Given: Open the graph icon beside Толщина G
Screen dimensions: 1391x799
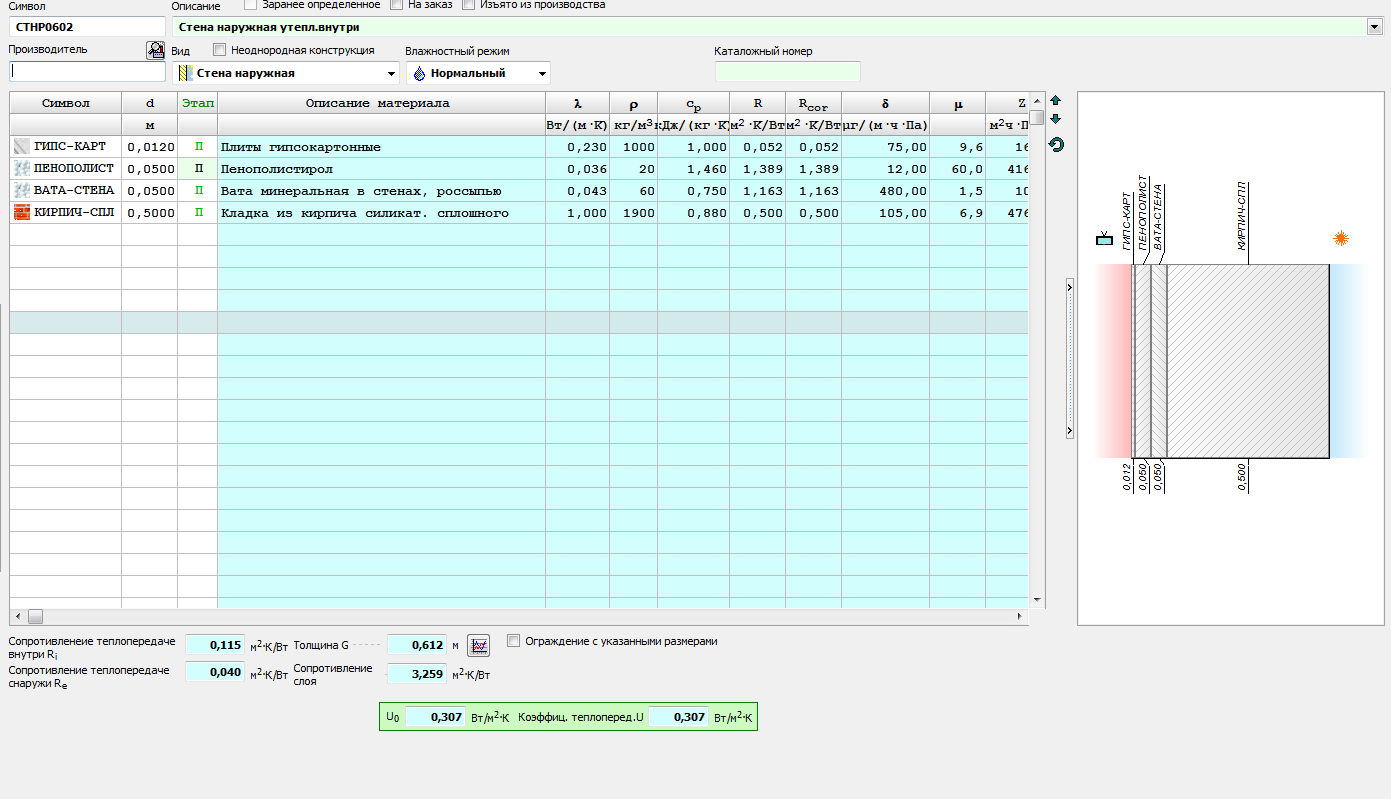Looking at the screenshot, I should (478, 645).
